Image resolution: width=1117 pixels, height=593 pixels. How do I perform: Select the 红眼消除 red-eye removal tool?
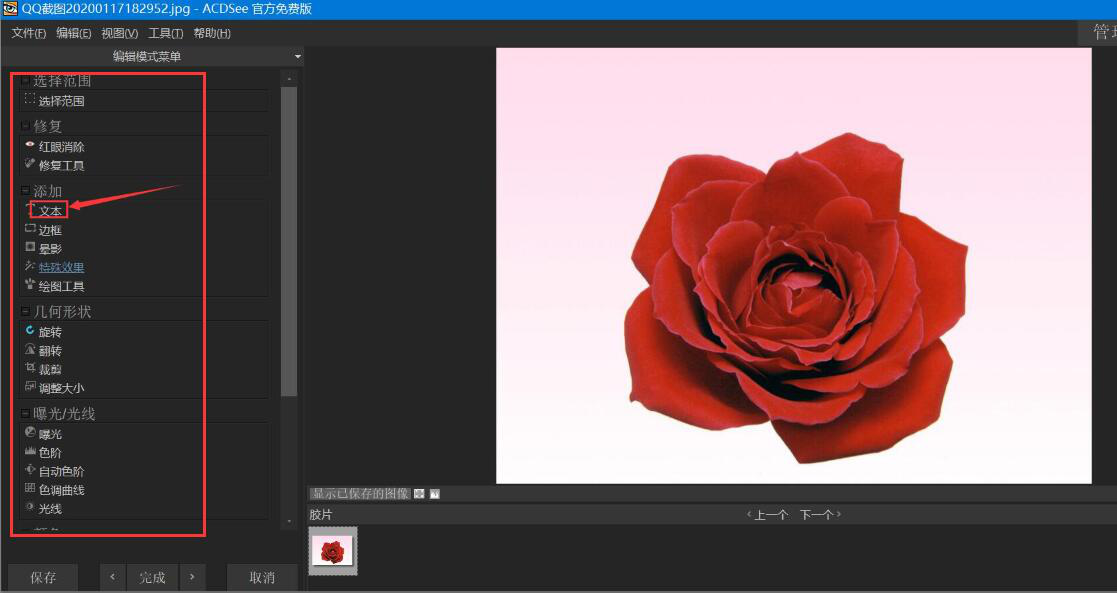(61, 147)
